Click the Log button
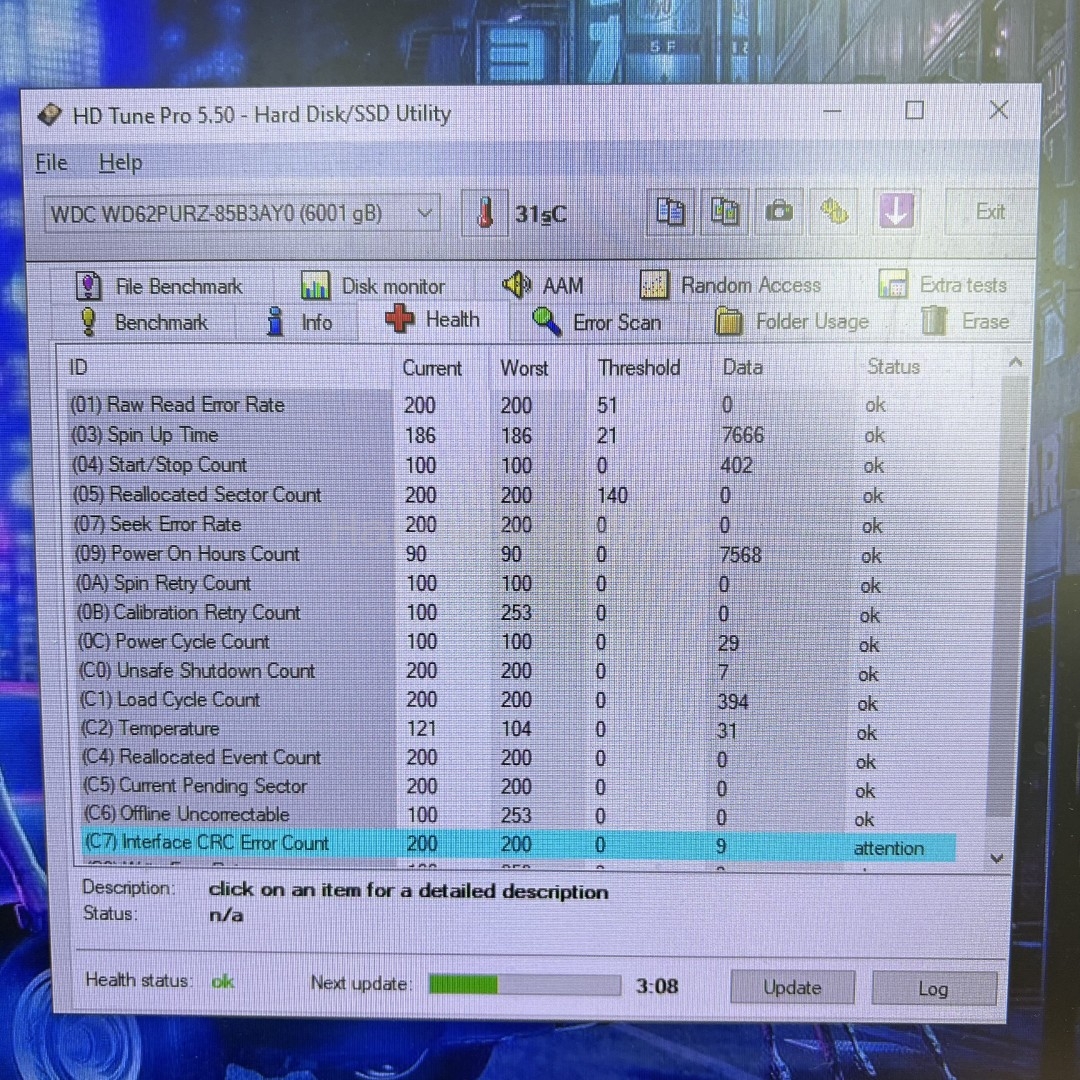Viewport: 1080px width, 1080px height. [933, 989]
